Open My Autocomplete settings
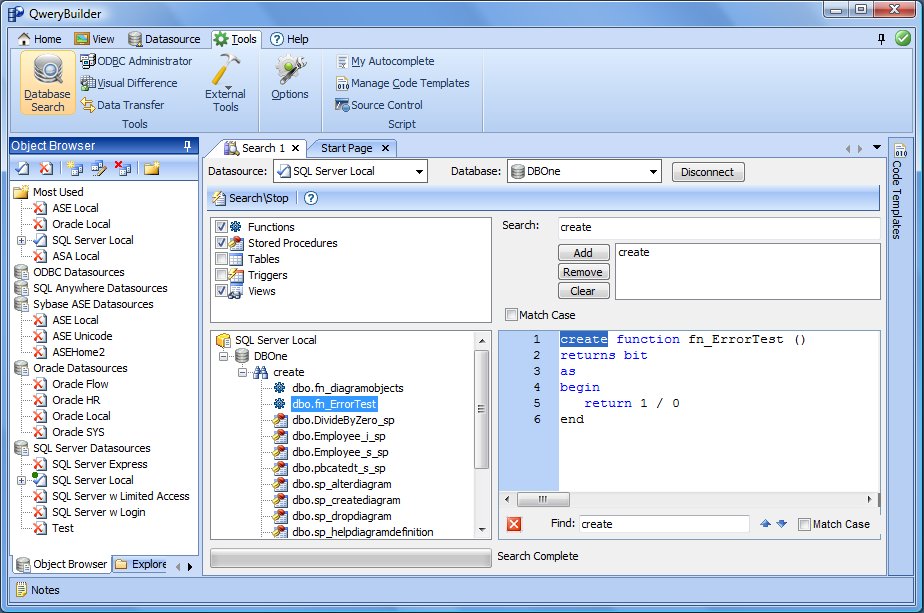Image resolution: width=924 pixels, height=613 pixels. [385, 61]
